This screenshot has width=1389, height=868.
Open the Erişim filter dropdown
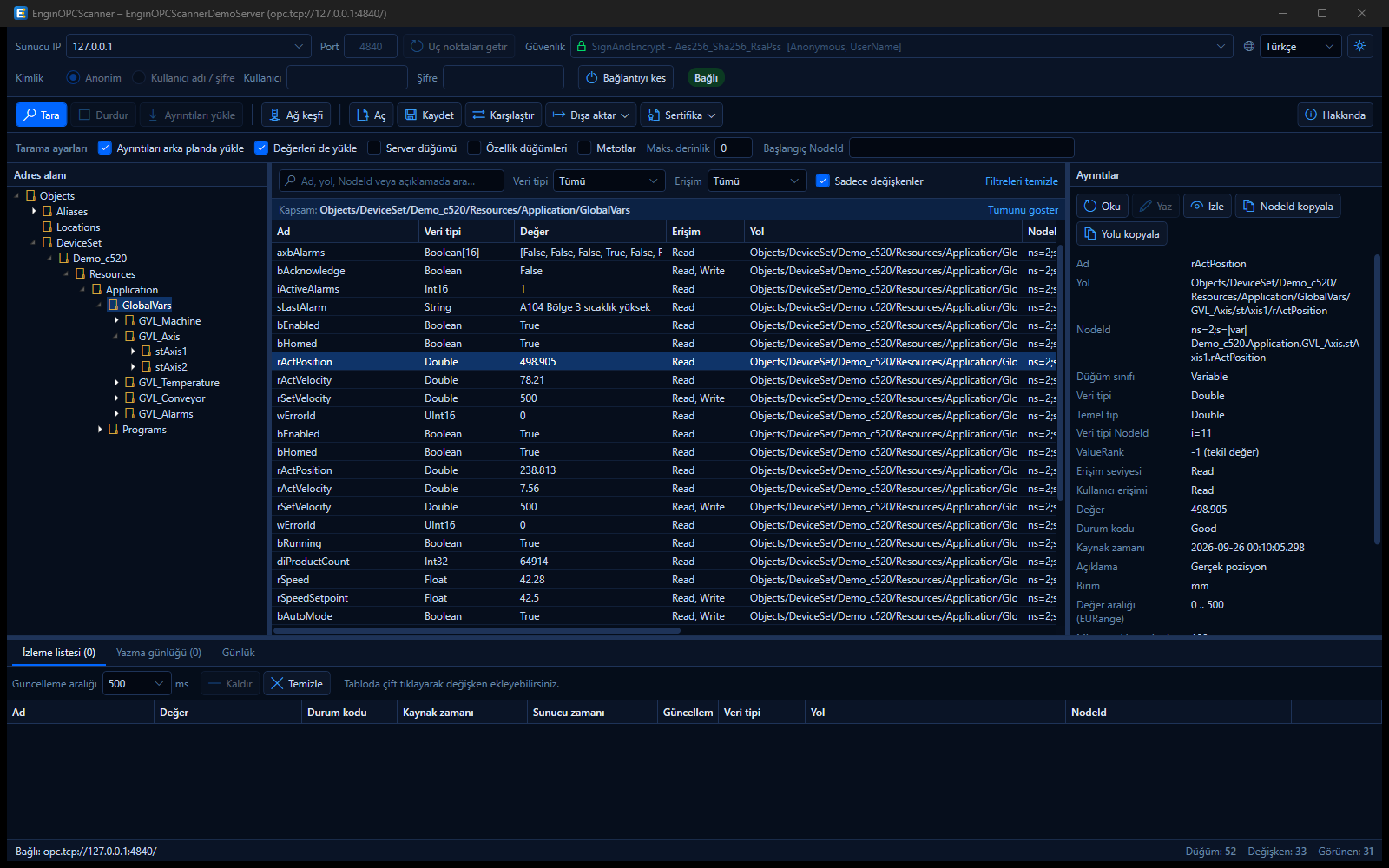click(x=757, y=181)
